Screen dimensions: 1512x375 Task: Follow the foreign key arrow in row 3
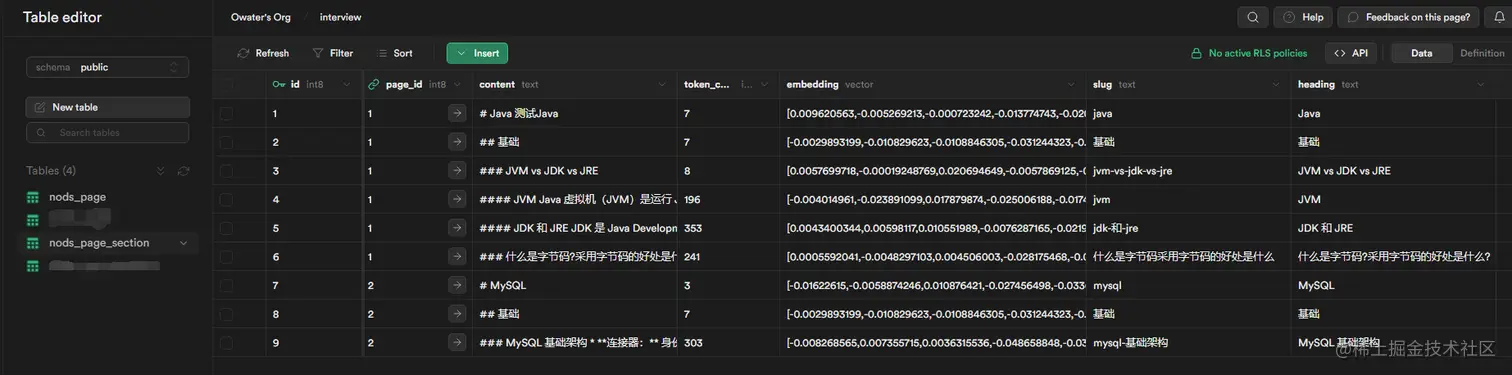[x=457, y=171]
